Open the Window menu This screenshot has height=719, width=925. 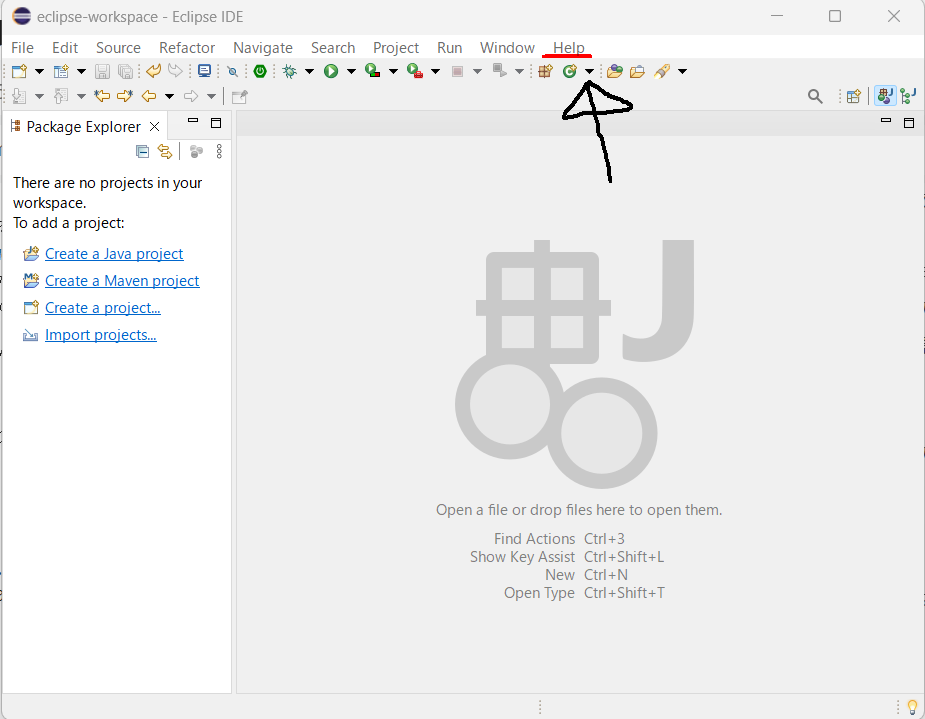[507, 48]
